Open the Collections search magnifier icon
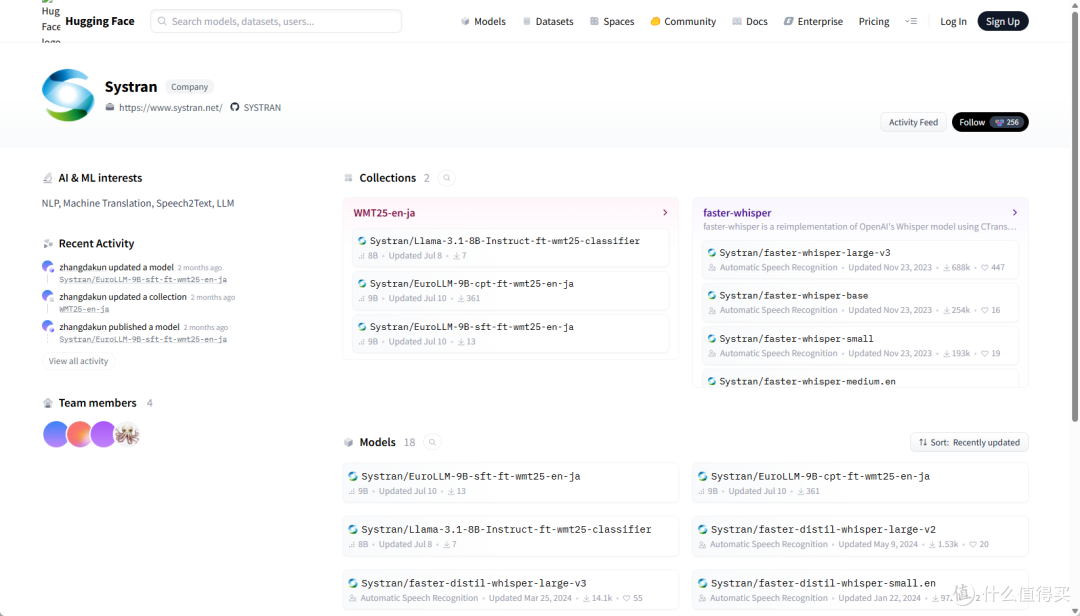This screenshot has width=1080, height=616. click(x=447, y=178)
